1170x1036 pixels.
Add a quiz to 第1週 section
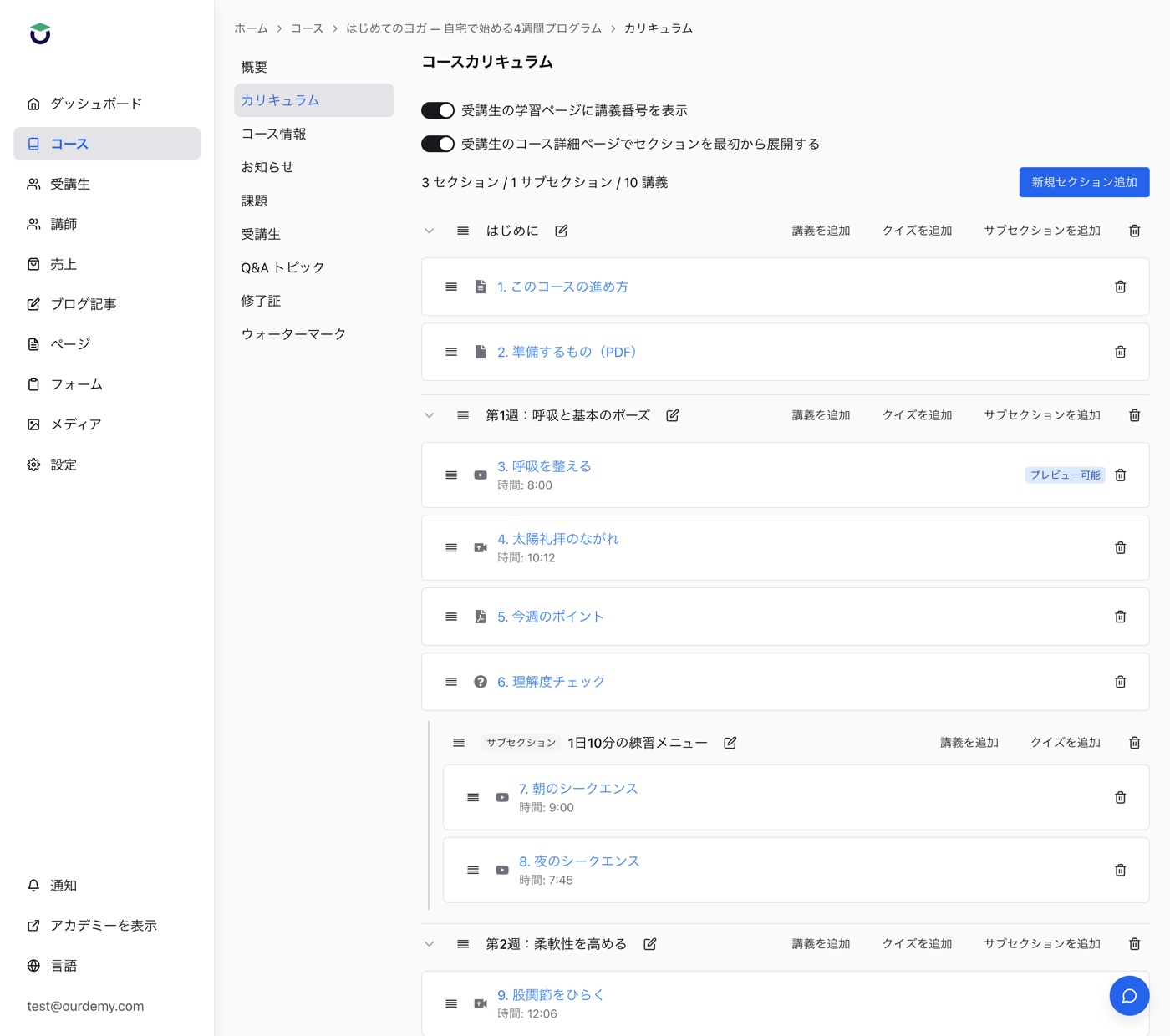[x=918, y=415]
